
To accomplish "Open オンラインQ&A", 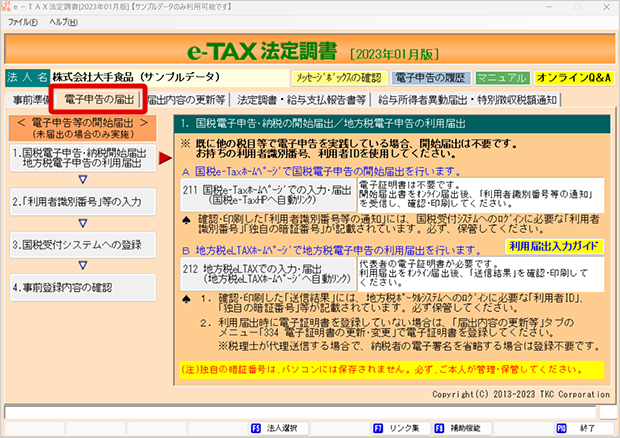I will coord(574,77).
